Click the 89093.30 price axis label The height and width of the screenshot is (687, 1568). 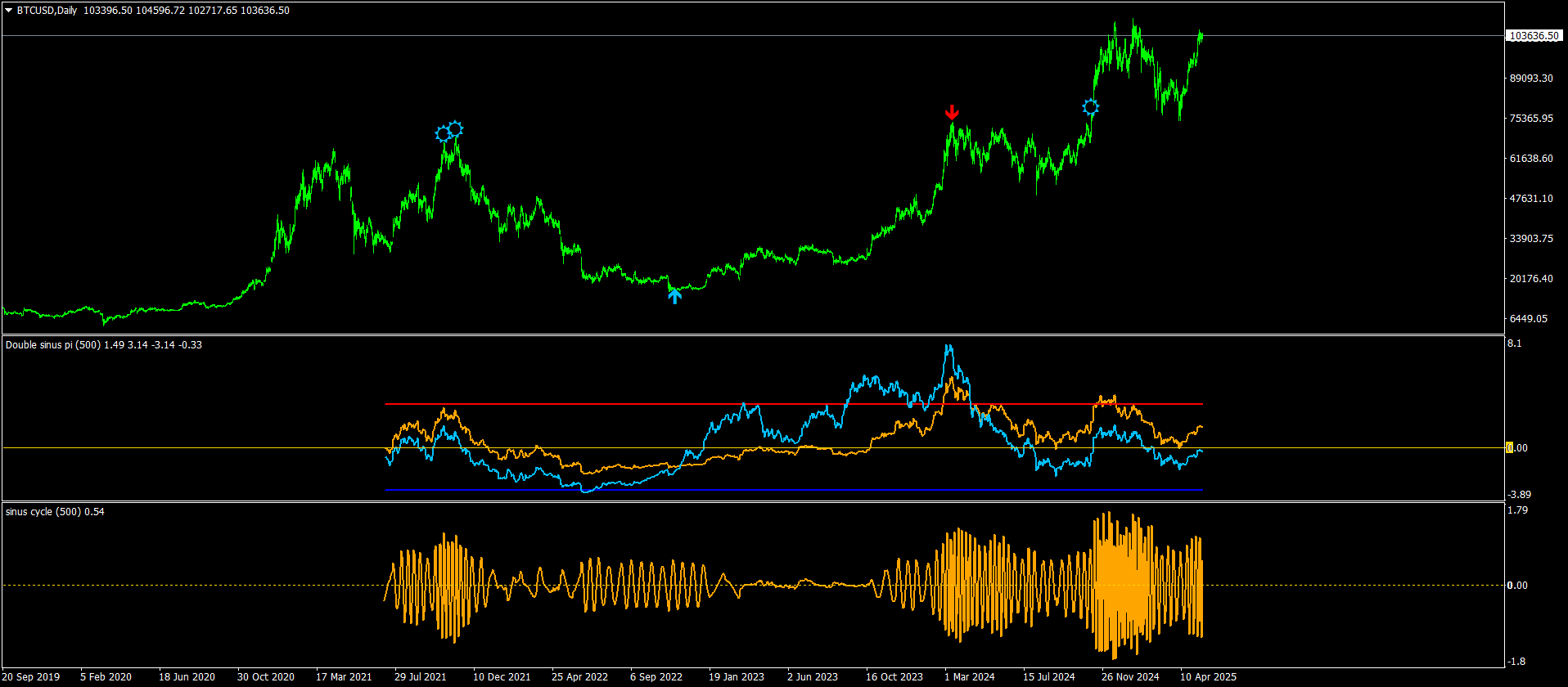pos(1531,79)
